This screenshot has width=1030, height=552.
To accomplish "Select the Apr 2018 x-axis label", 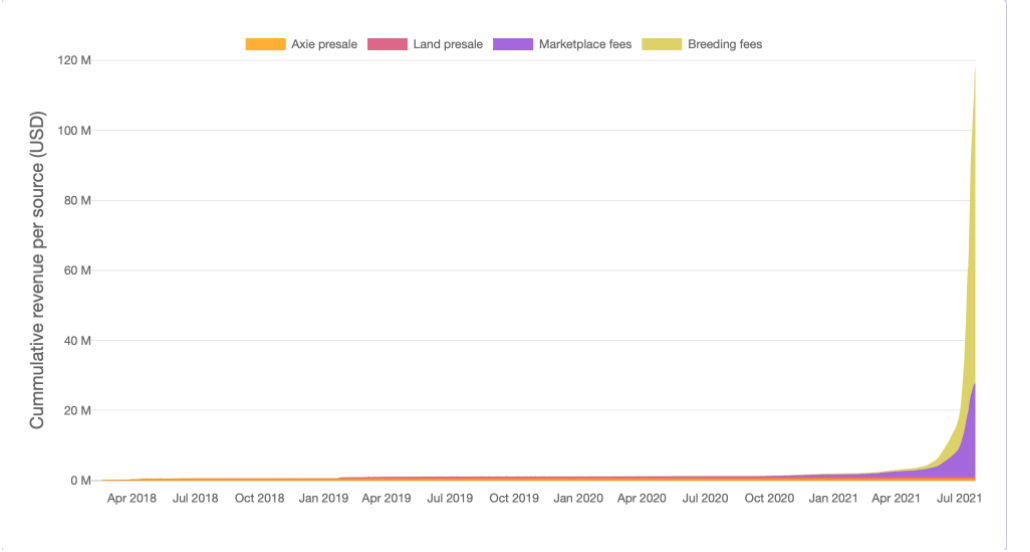I will pos(132,498).
